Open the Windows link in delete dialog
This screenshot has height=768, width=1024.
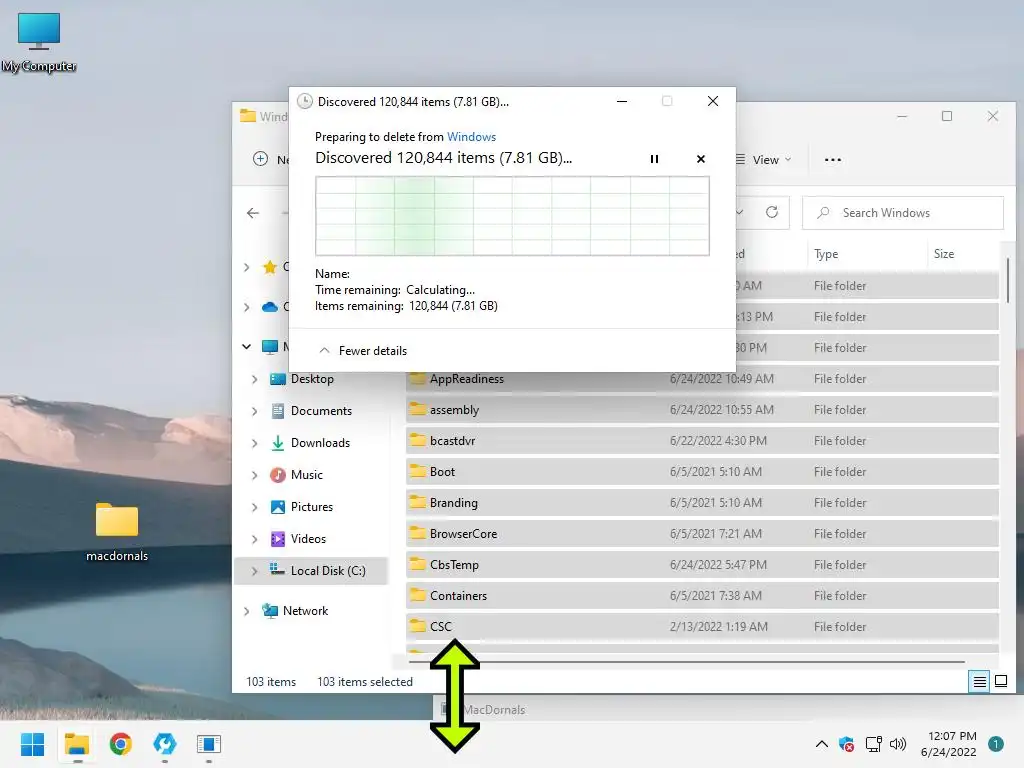471,136
